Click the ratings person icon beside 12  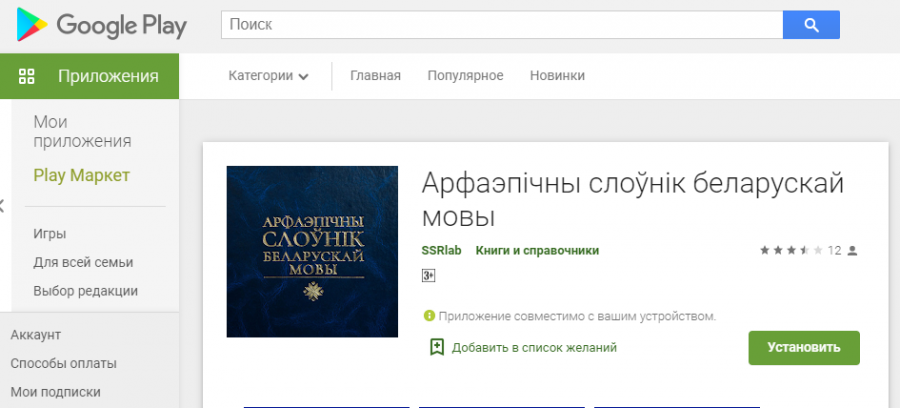pos(852,251)
